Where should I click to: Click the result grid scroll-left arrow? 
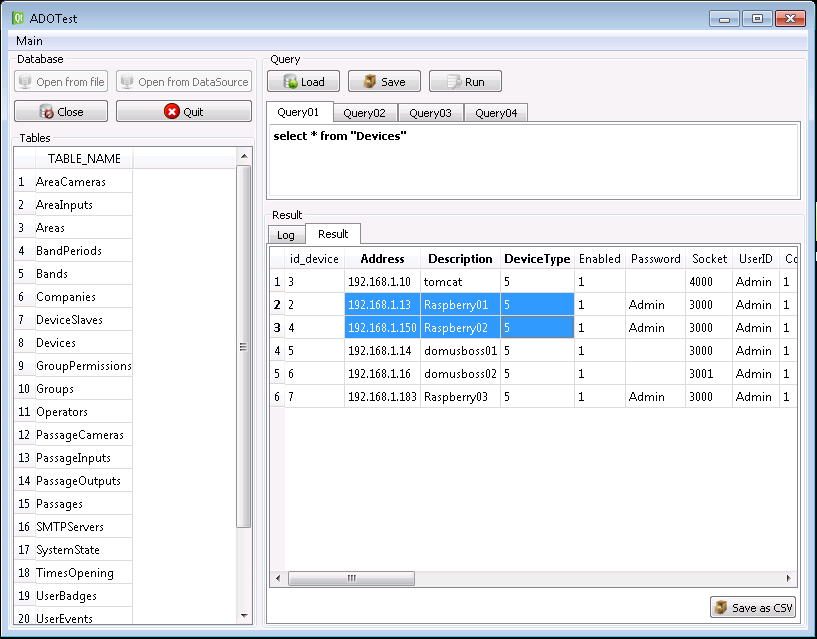(278, 578)
